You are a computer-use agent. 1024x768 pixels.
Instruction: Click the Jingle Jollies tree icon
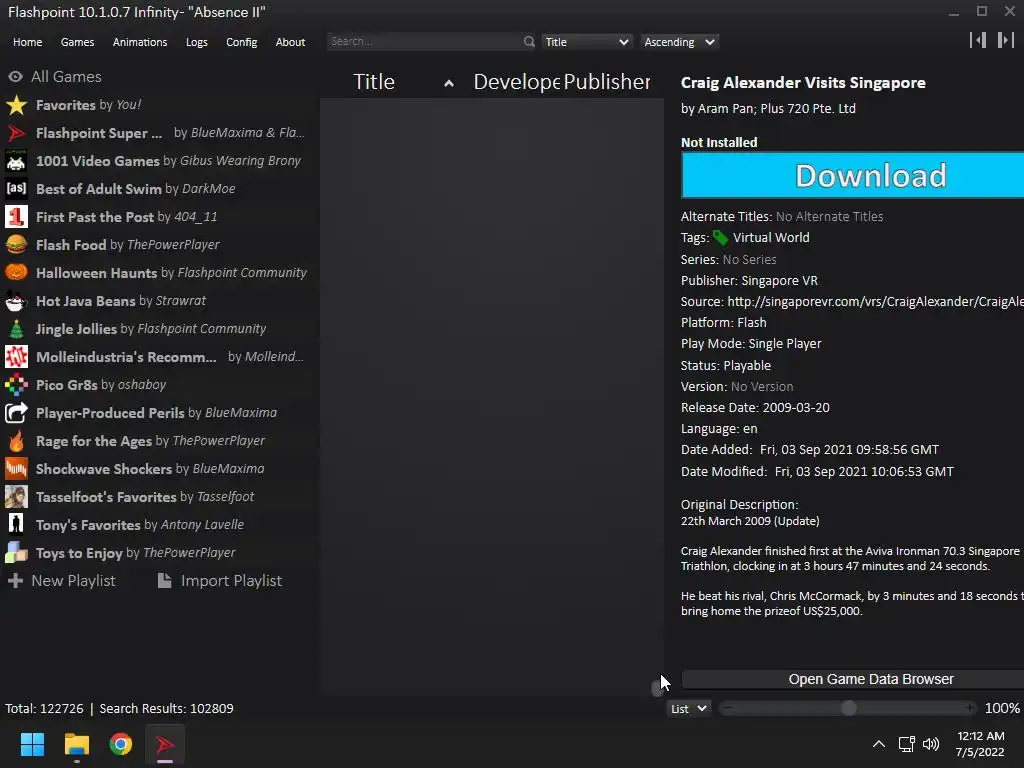pos(16,329)
